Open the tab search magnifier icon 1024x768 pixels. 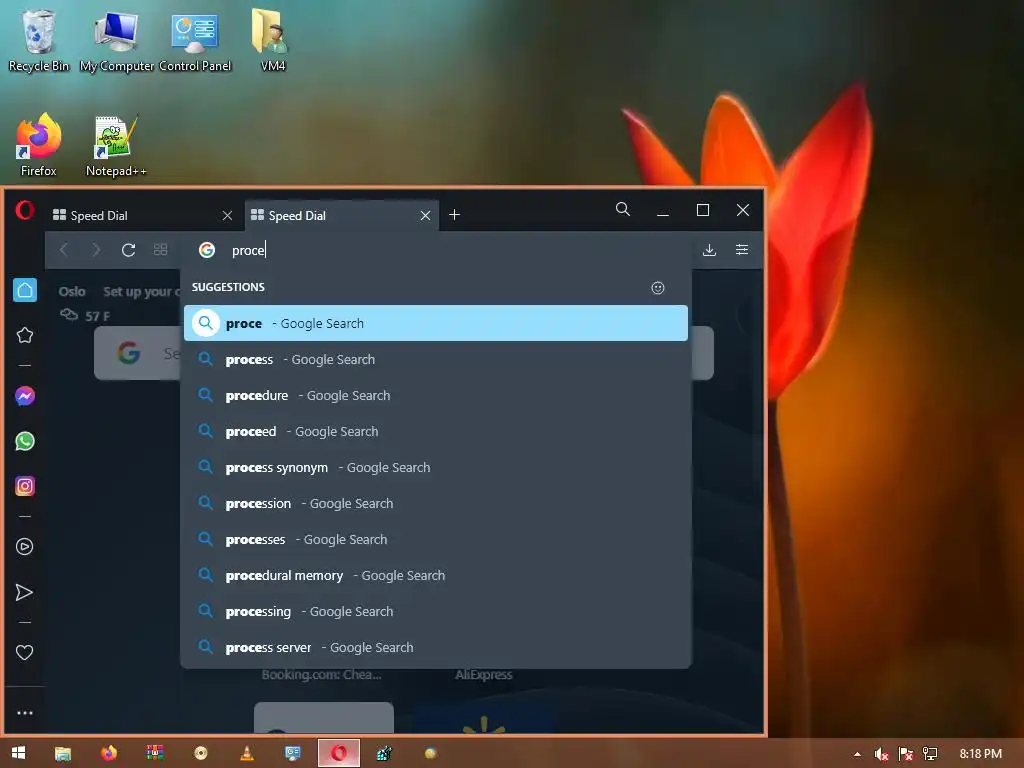pyautogui.click(x=623, y=210)
